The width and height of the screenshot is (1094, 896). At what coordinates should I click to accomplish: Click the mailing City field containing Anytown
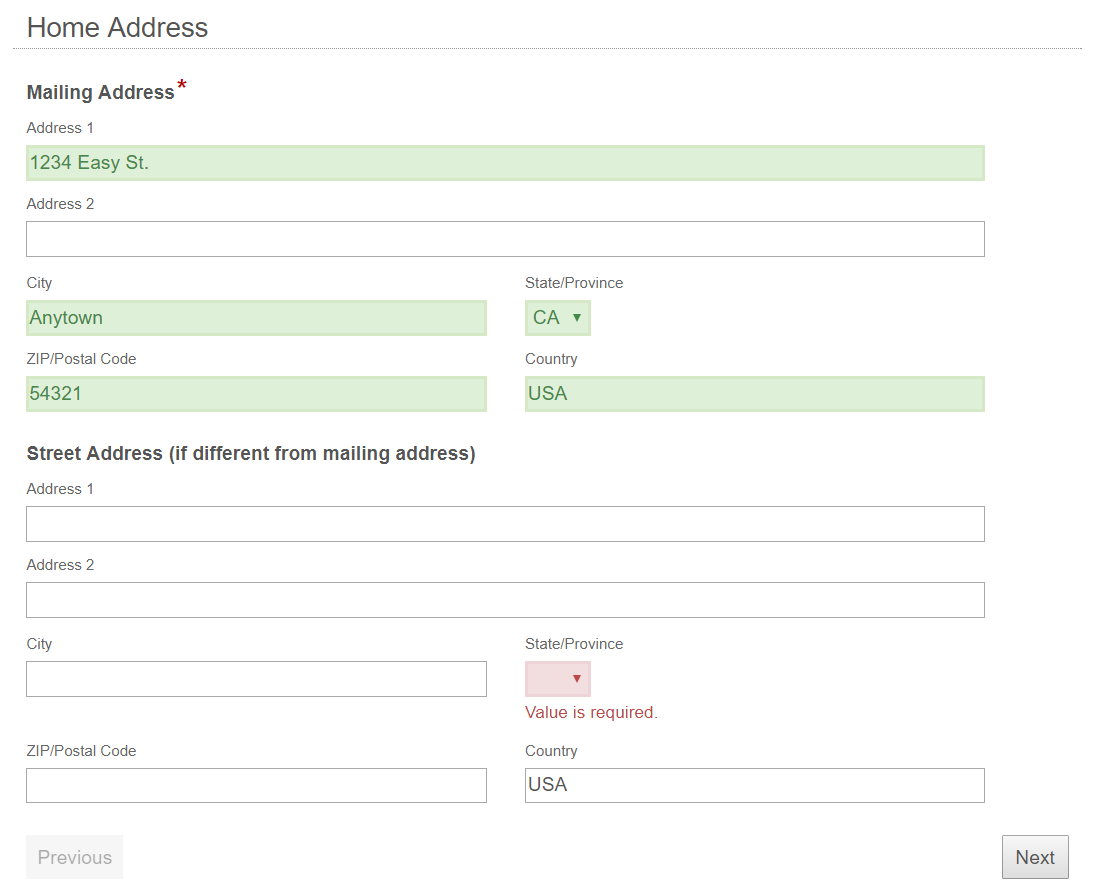[256, 318]
